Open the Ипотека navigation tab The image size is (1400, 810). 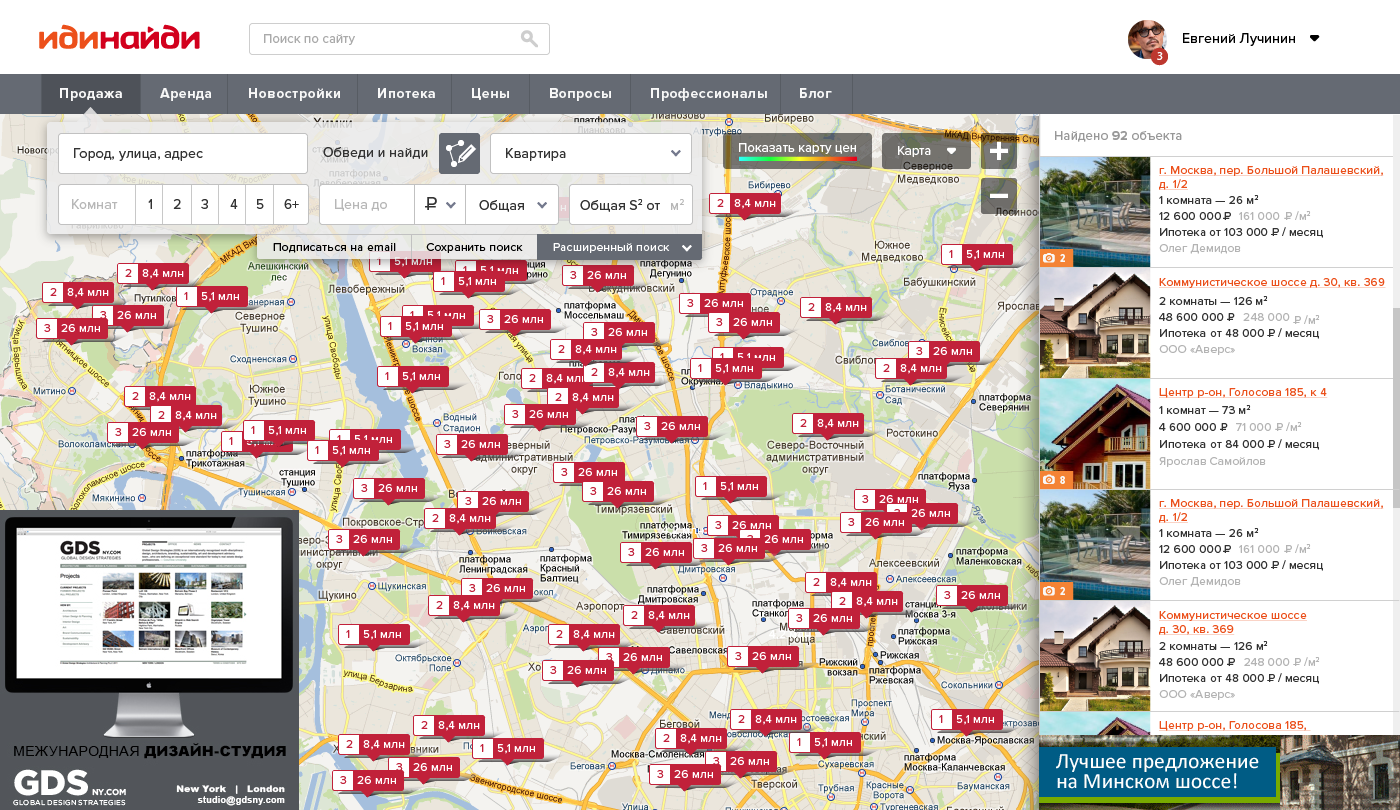(x=406, y=94)
